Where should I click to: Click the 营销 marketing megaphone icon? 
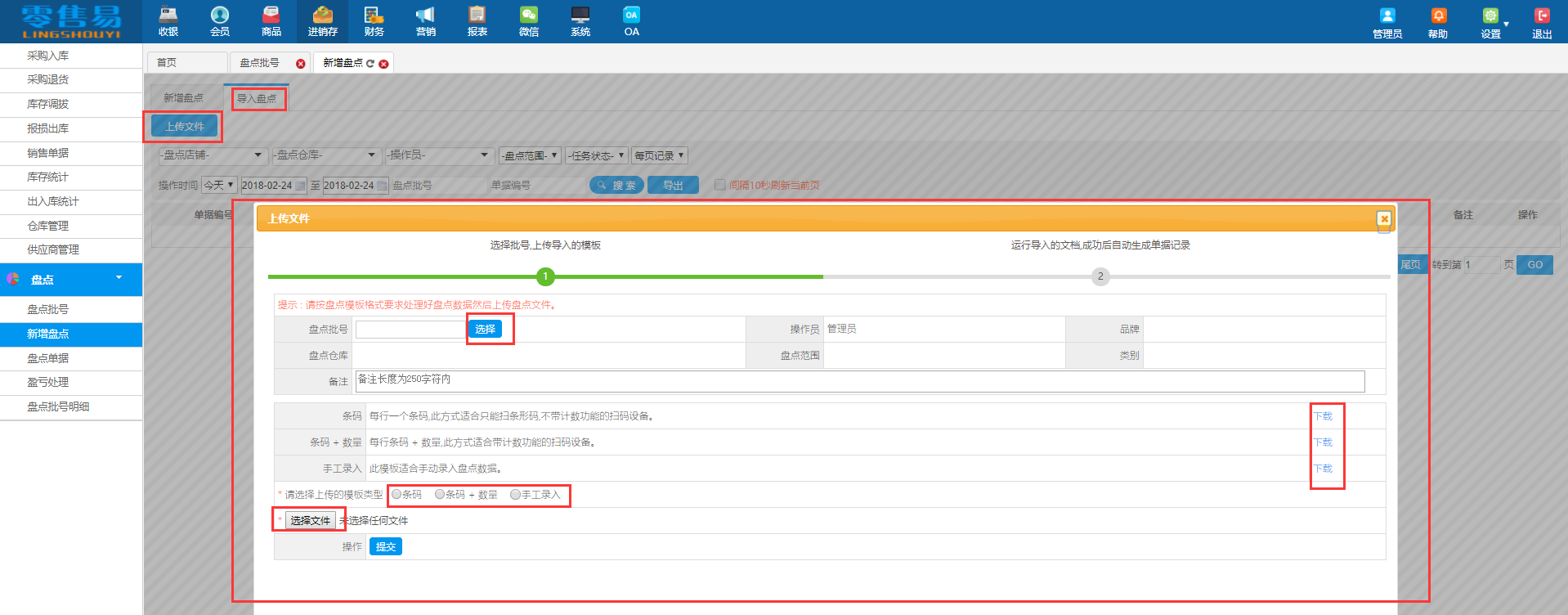426,21
